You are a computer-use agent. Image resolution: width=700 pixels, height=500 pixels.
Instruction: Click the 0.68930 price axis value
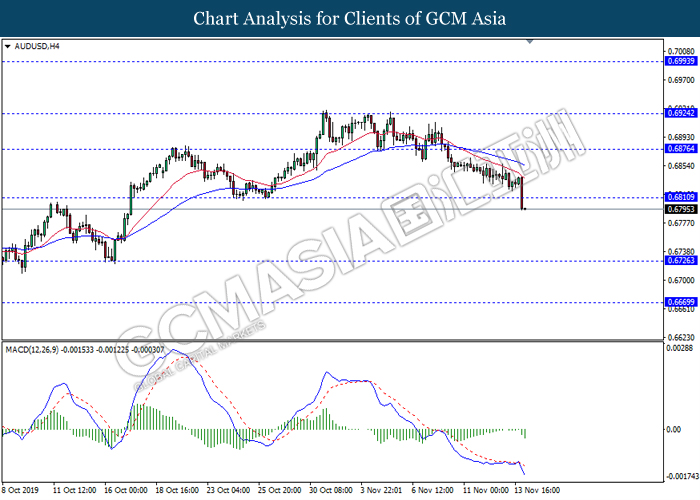[681, 137]
